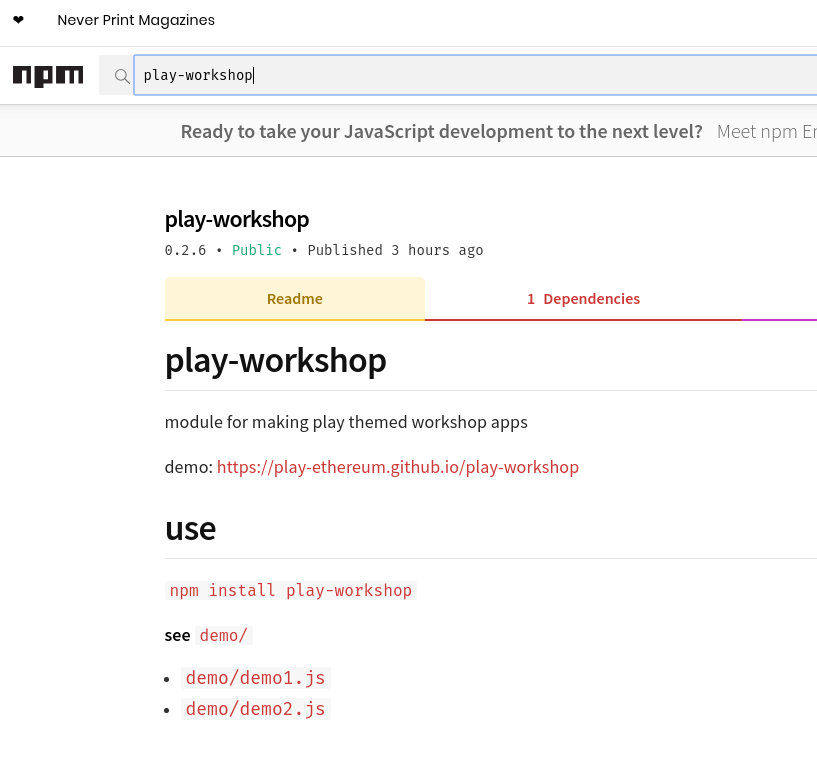The image size is (817, 760).
Task: Click 'Never Print Magazines' text
Action: 136,20
